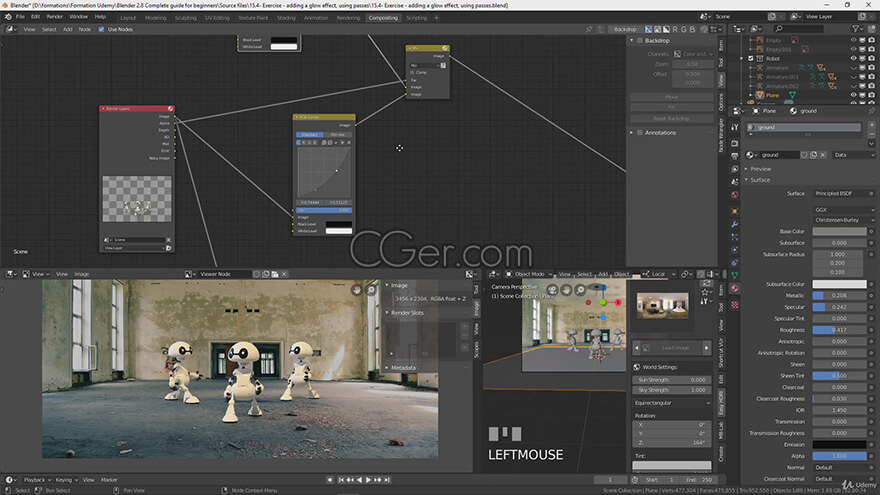This screenshot has height=495, width=880.
Task: Switch to the Layout workspace tab
Action: click(128, 18)
